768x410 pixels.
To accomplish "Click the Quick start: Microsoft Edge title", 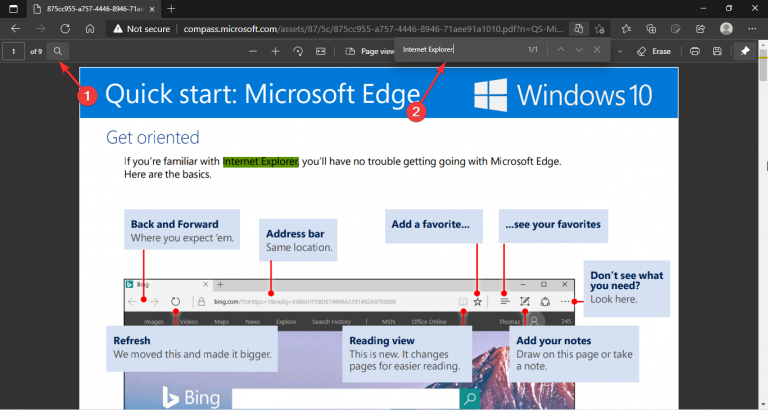I will pos(263,94).
